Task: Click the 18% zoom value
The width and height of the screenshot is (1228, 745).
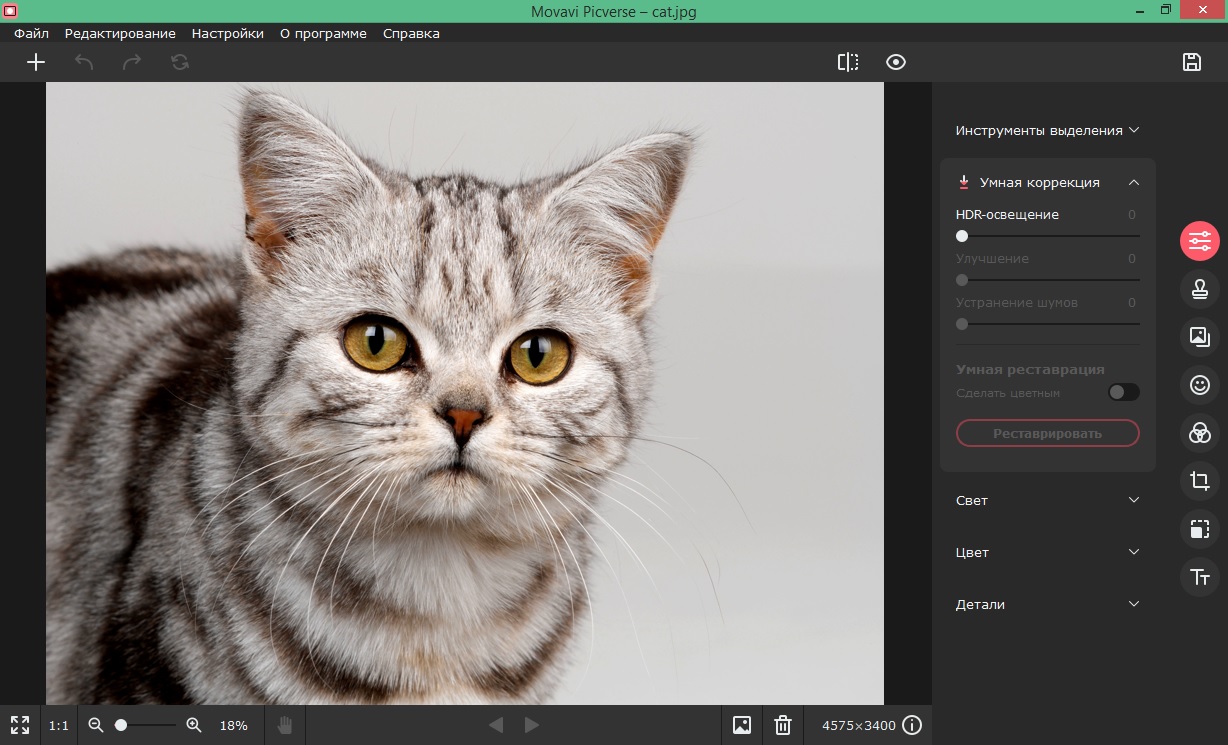Action: 233,726
